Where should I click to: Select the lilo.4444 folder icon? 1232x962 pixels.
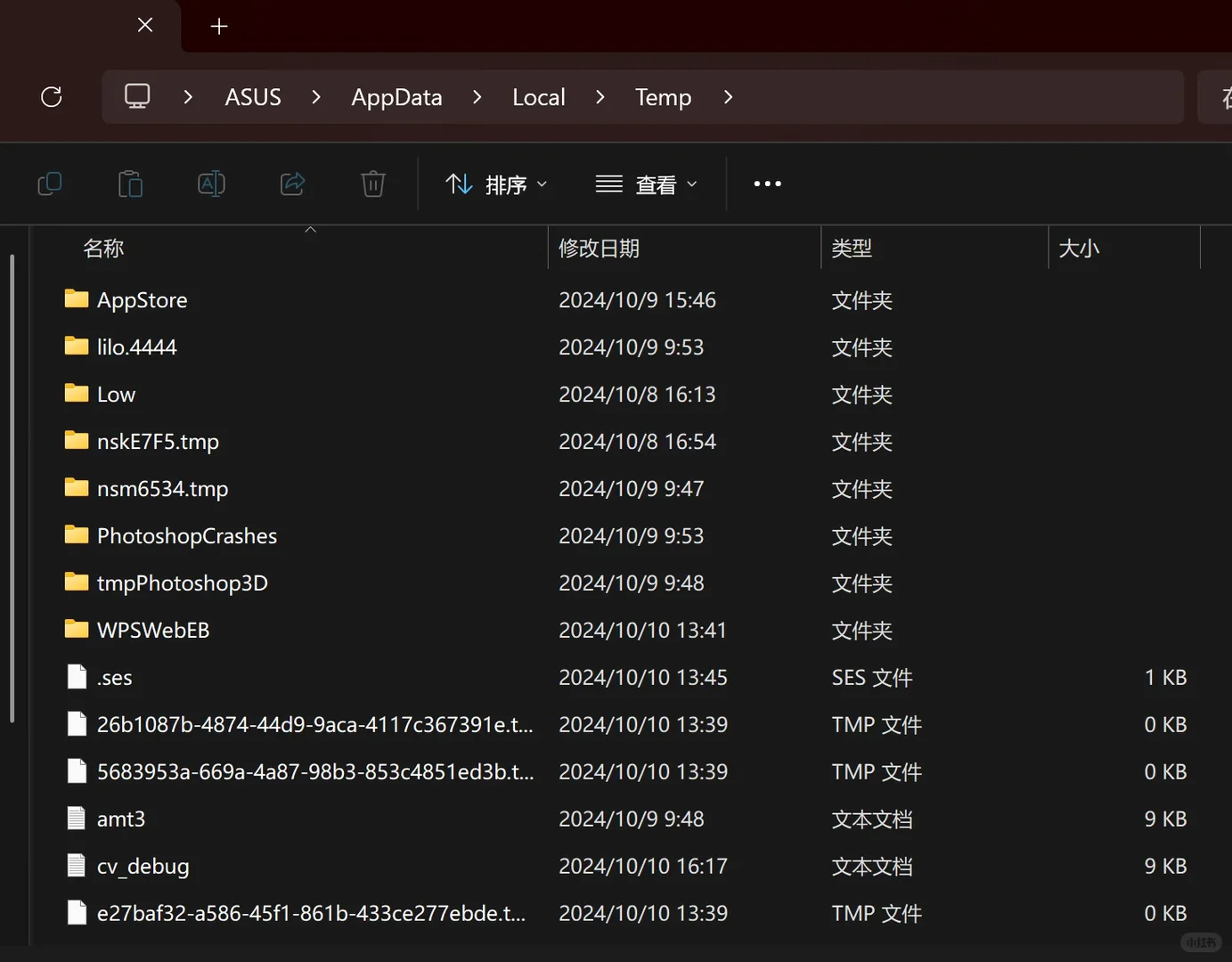click(77, 346)
